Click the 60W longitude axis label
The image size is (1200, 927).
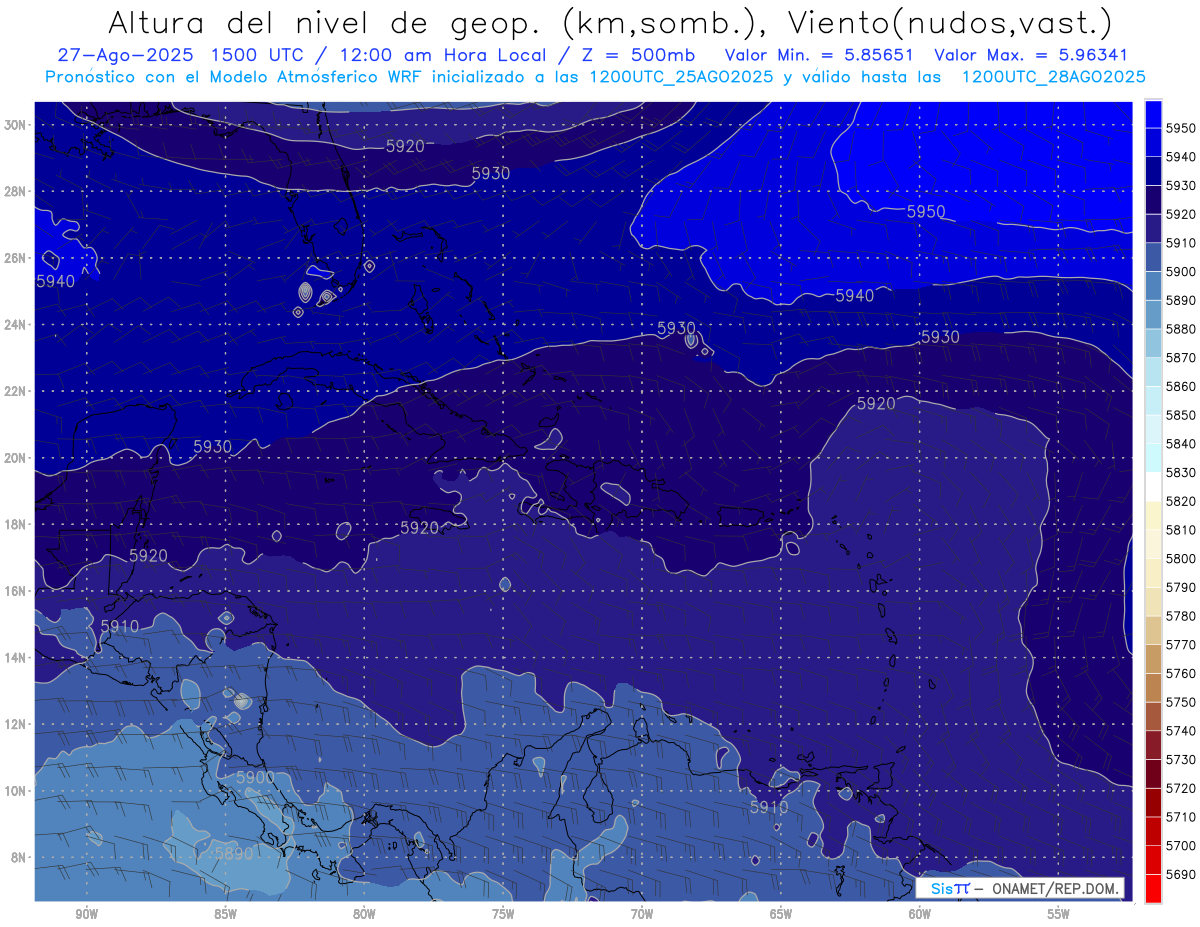pyautogui.click(x=920, y=914)
